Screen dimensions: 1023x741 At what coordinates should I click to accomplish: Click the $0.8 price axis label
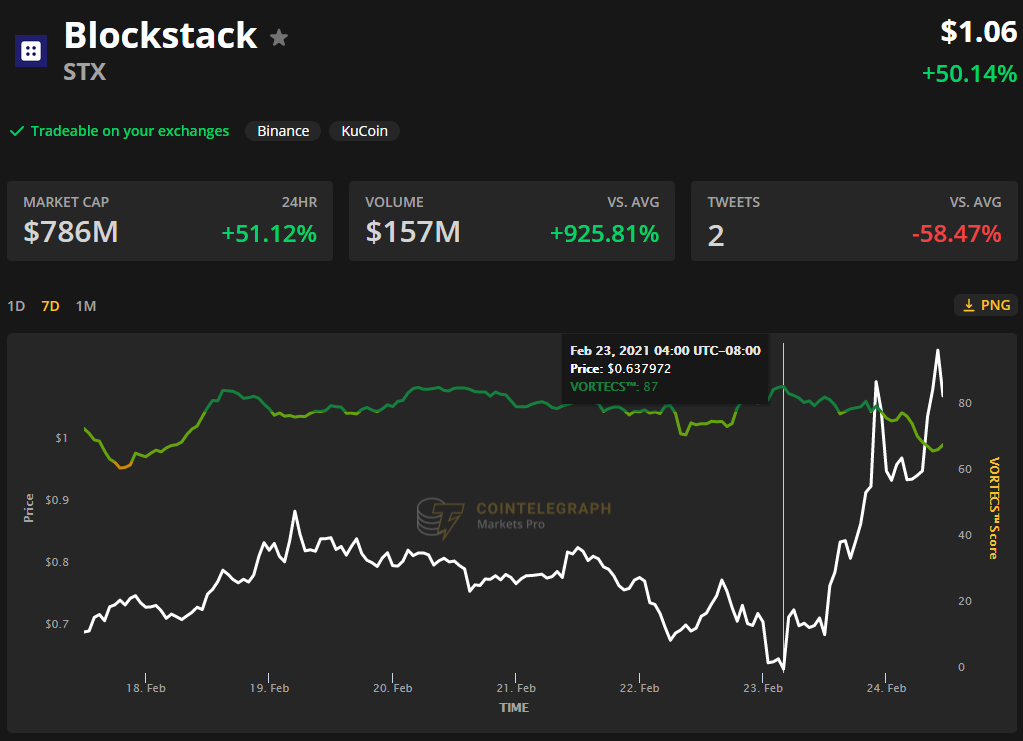[57, 562]
